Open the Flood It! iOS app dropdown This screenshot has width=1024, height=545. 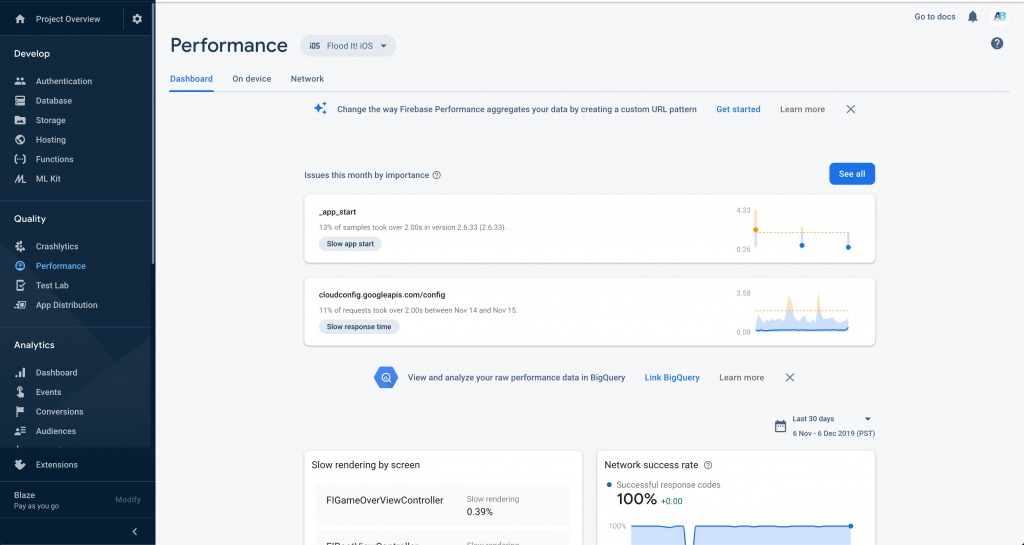coord(348,46)
